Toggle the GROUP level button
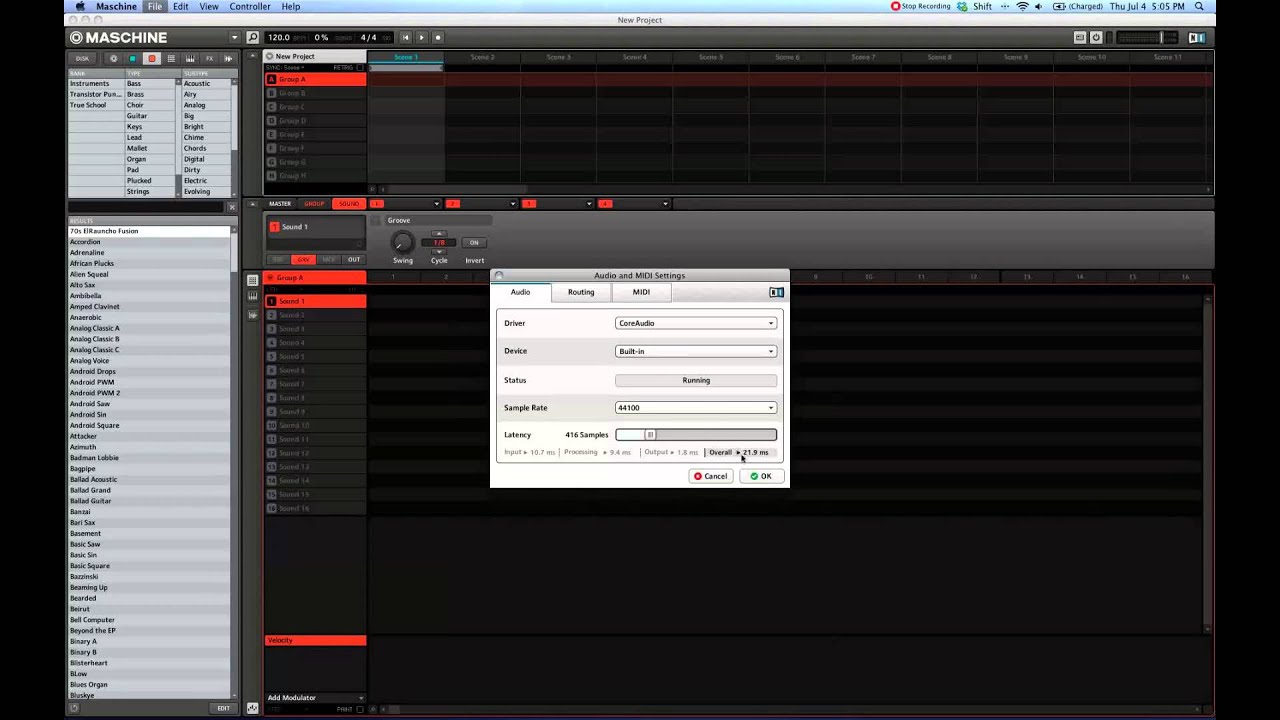 click(314, 204)
